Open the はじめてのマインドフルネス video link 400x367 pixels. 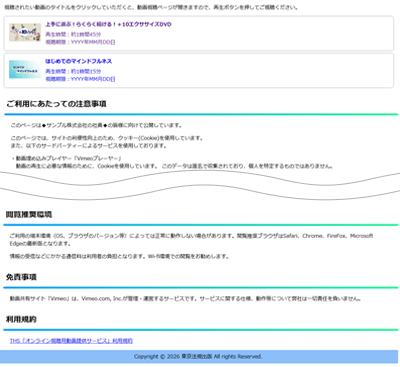coord(79,61)
